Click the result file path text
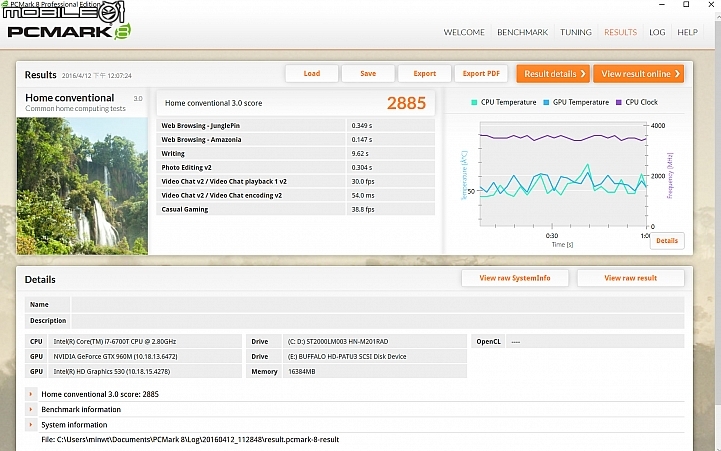This screenshot has height=451, width=721. 190,440
